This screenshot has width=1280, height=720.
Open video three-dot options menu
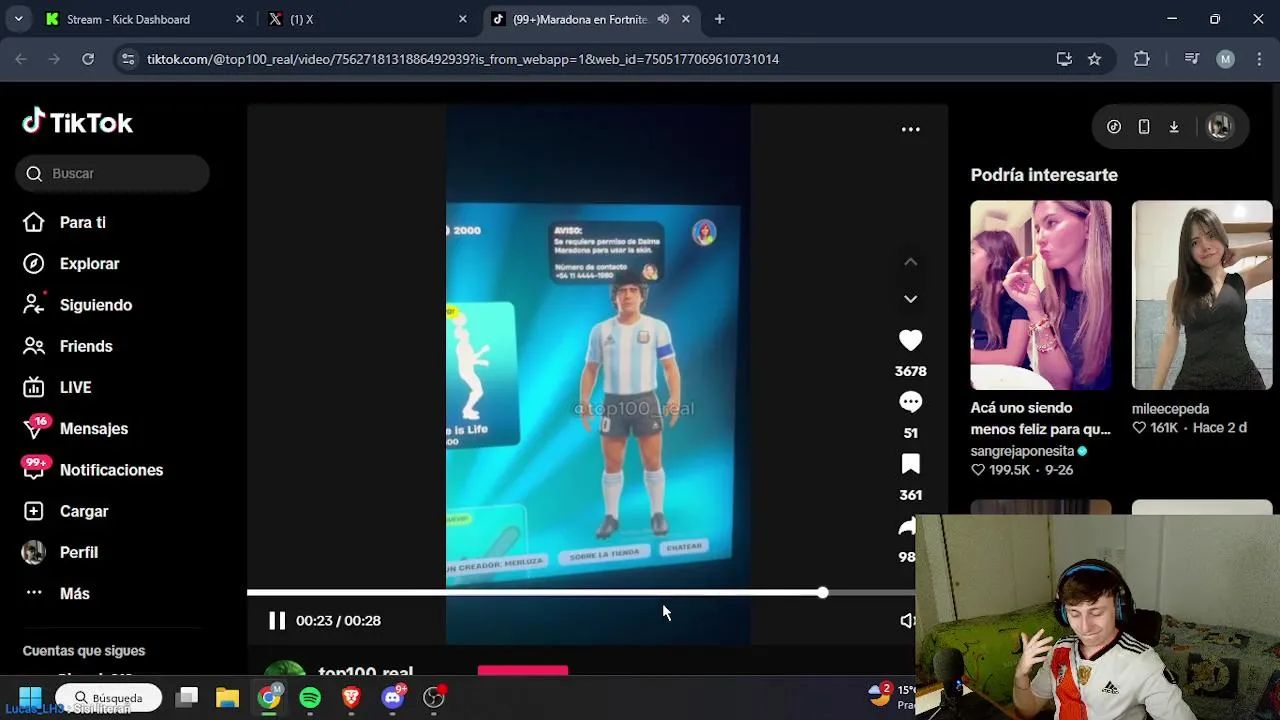click(x=910, y=129)
